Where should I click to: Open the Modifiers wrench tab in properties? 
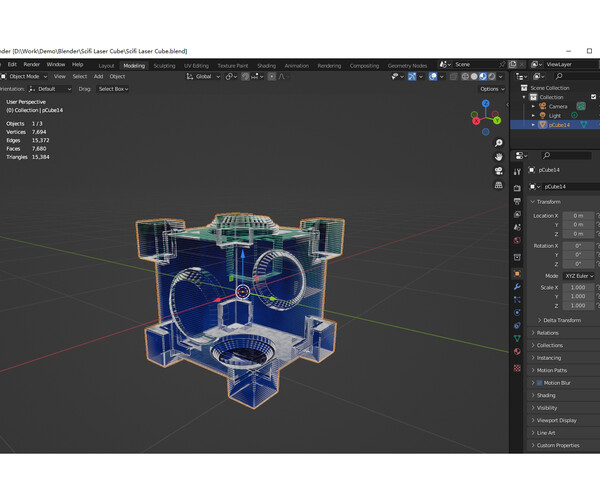[x=517, y=287]
